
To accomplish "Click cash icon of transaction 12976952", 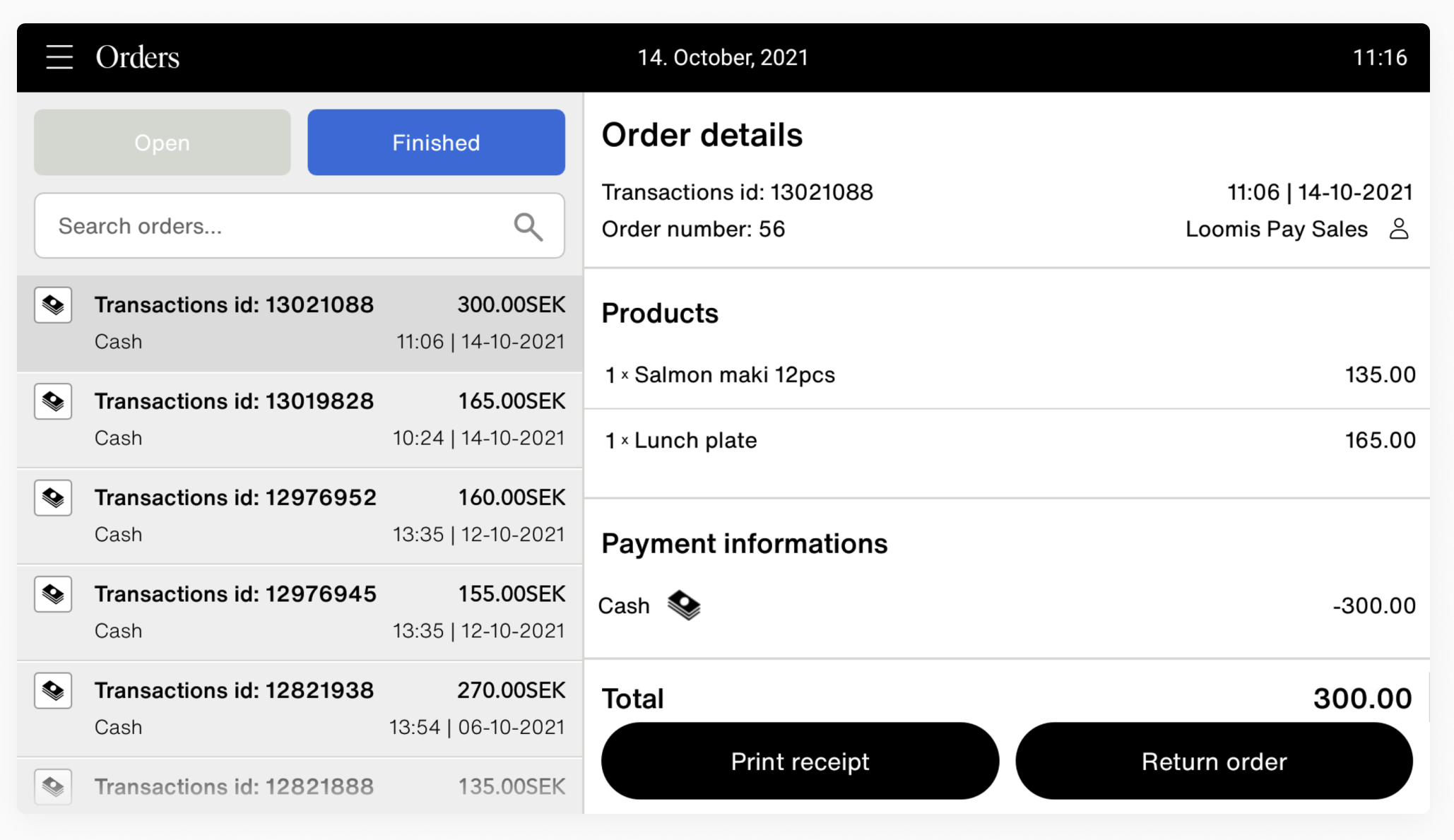I will (x=53, y=498).
